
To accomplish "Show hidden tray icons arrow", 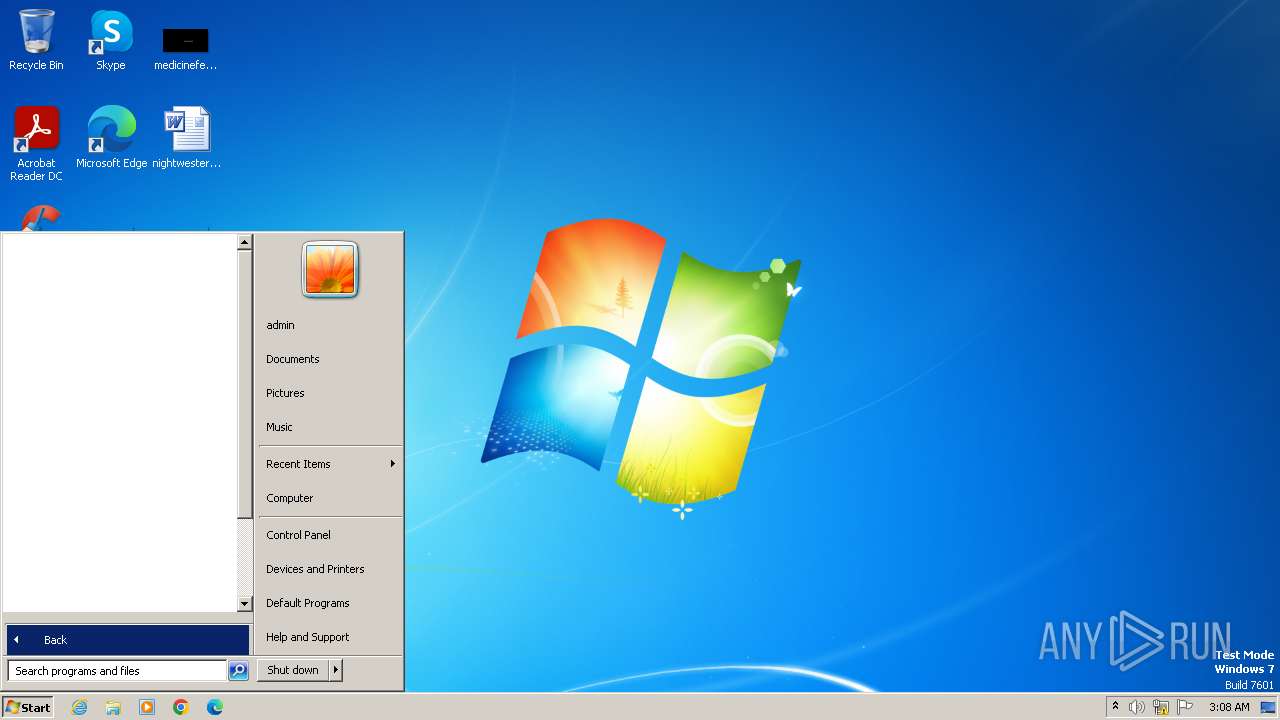I will click(1115, 707).
